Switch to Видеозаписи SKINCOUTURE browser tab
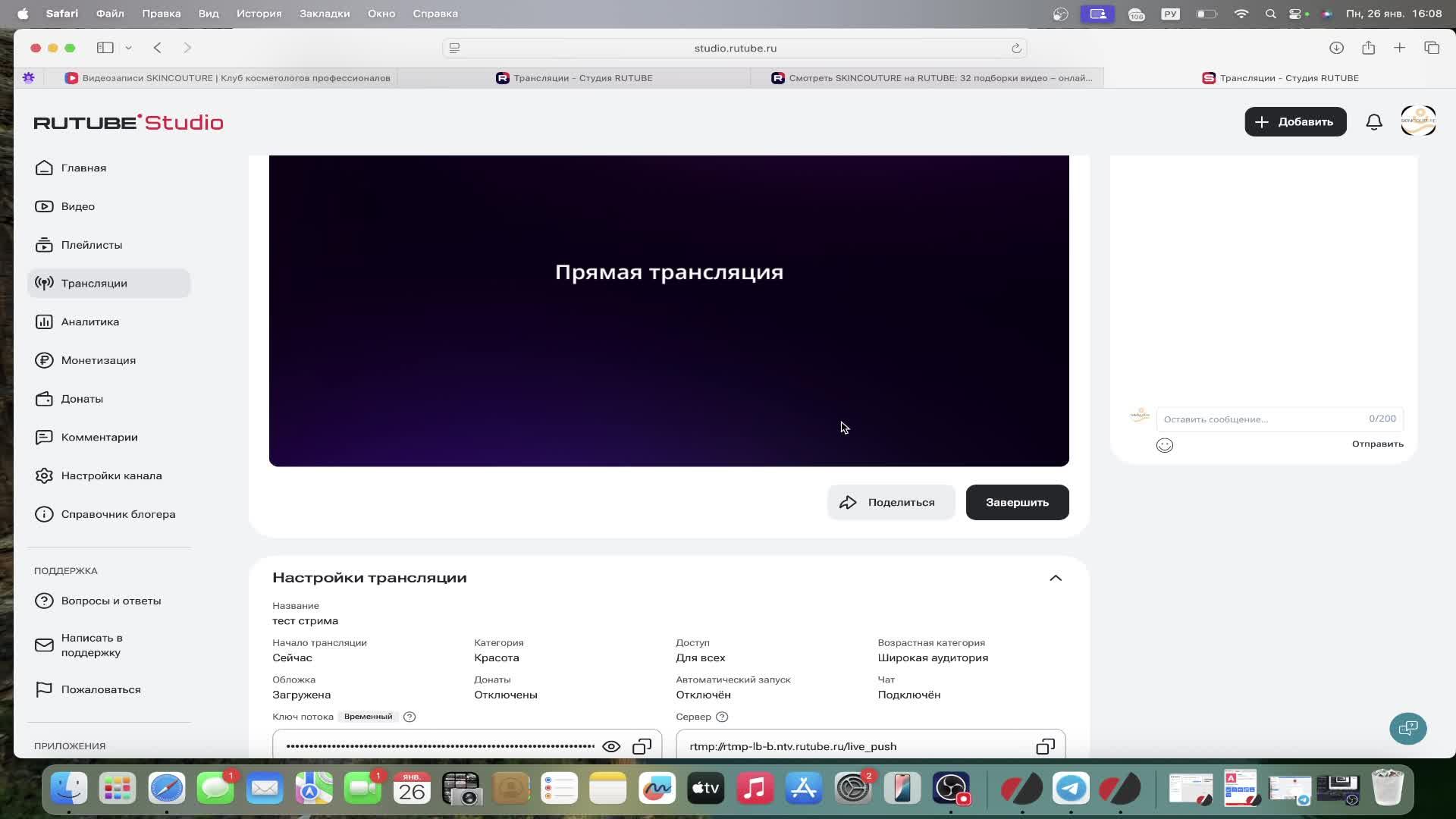 [227, 78]
